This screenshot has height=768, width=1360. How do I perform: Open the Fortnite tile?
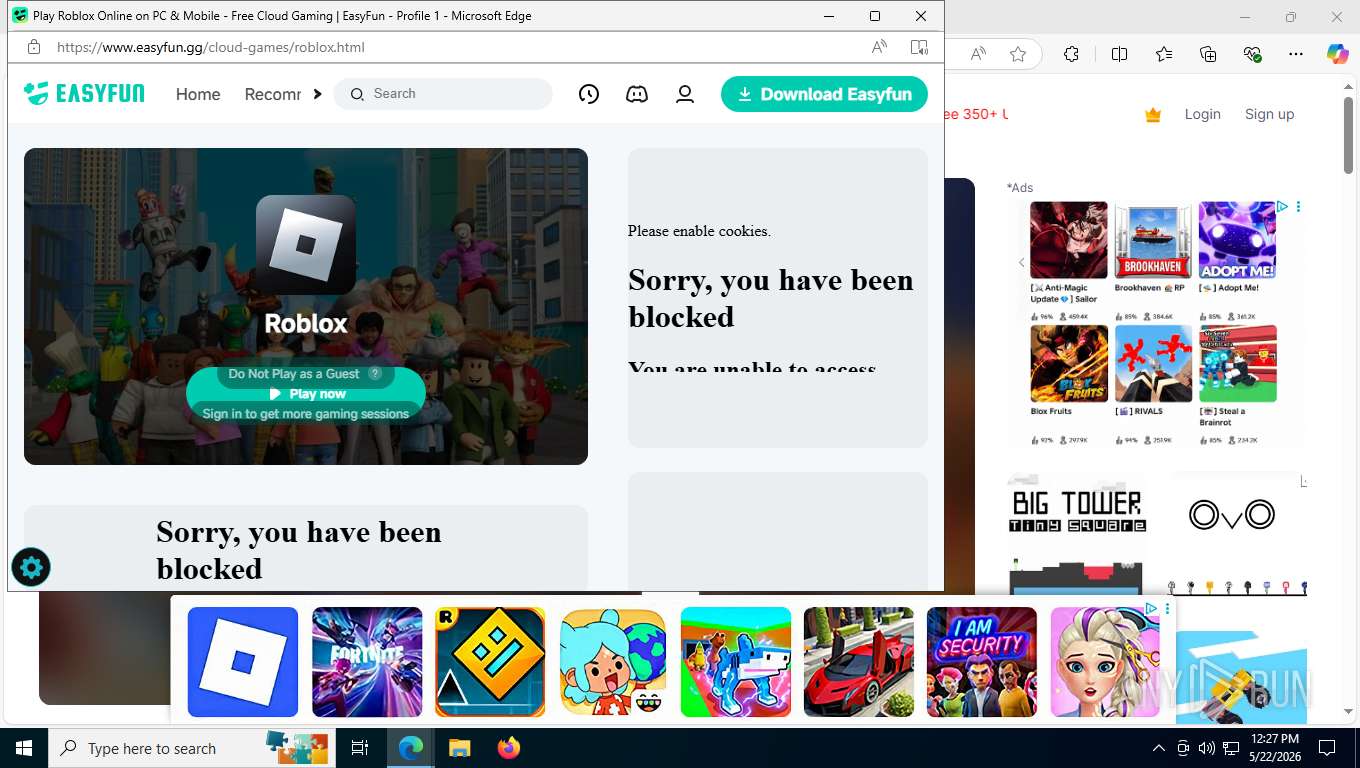pyautogui.click(x=367, y=662)
